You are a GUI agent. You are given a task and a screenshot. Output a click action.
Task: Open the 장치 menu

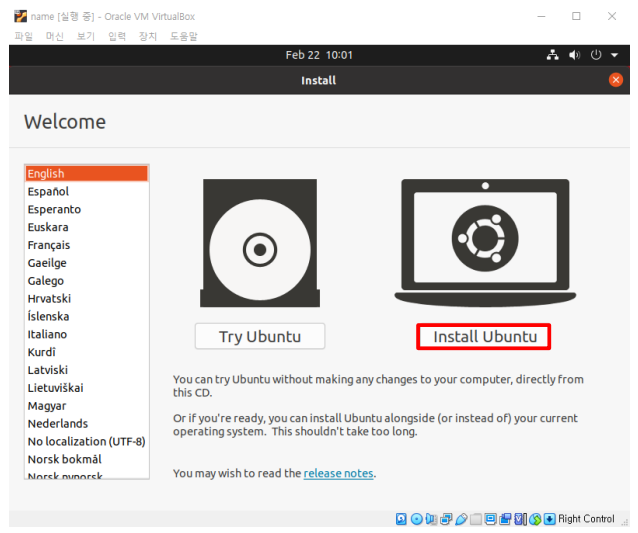pyautogui.click(x=148, y=36)
